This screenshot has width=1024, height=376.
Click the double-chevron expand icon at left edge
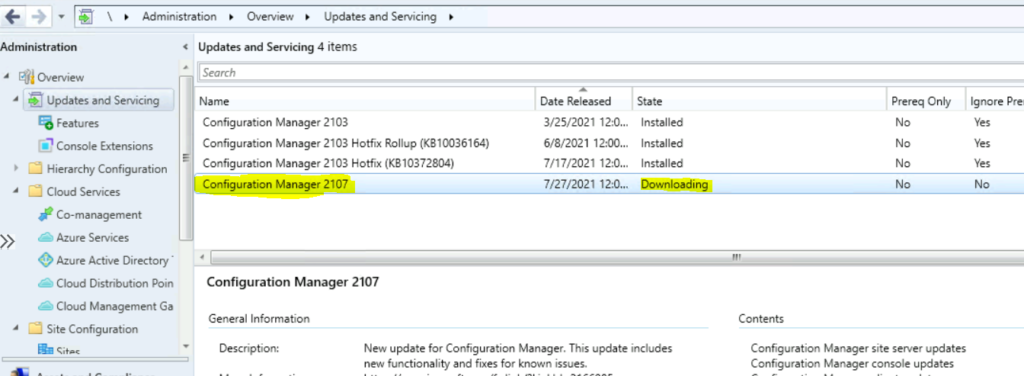click(7, 241)
